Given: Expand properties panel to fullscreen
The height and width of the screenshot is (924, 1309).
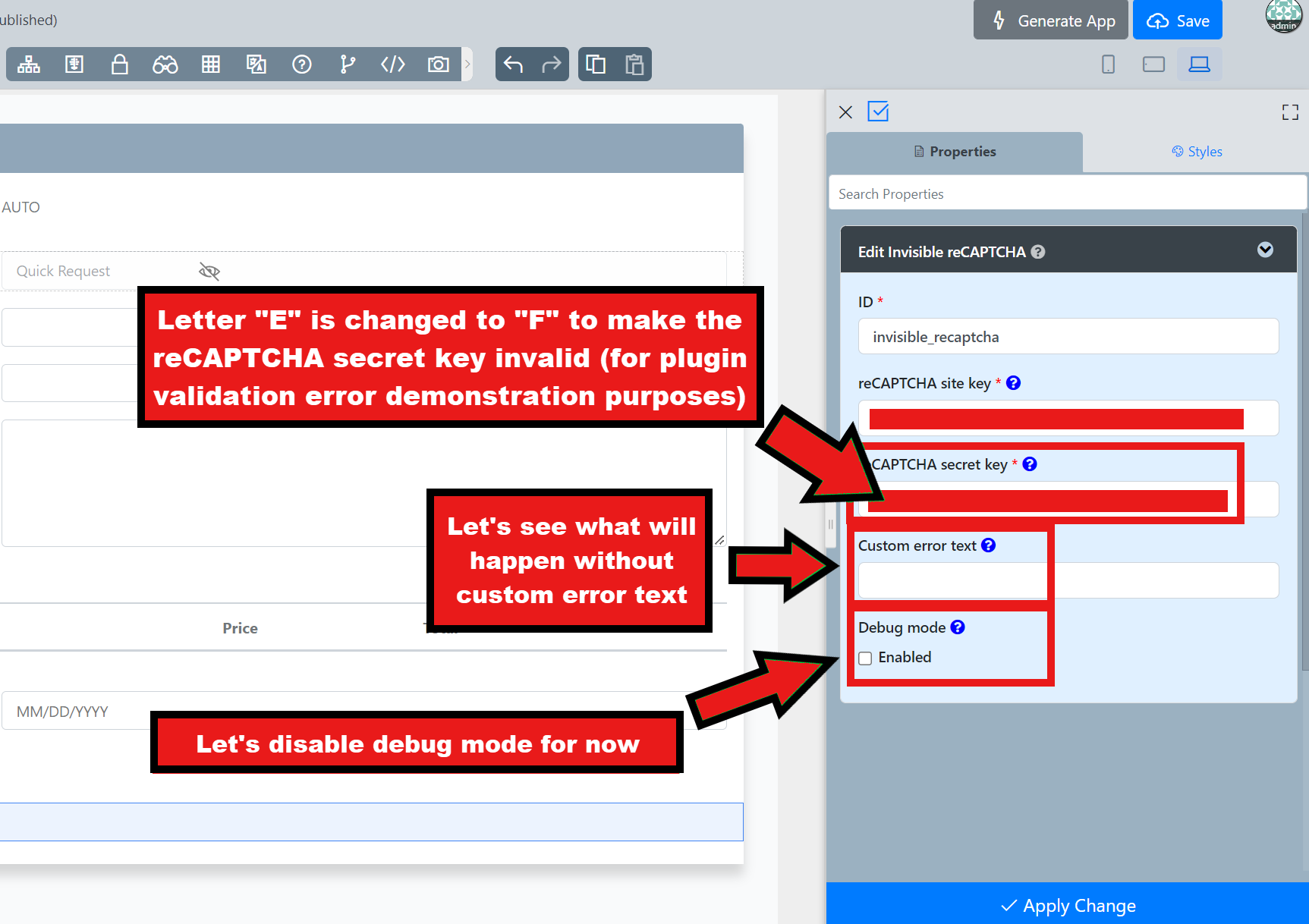Looking at the screenshot, I should [1290, 112].
